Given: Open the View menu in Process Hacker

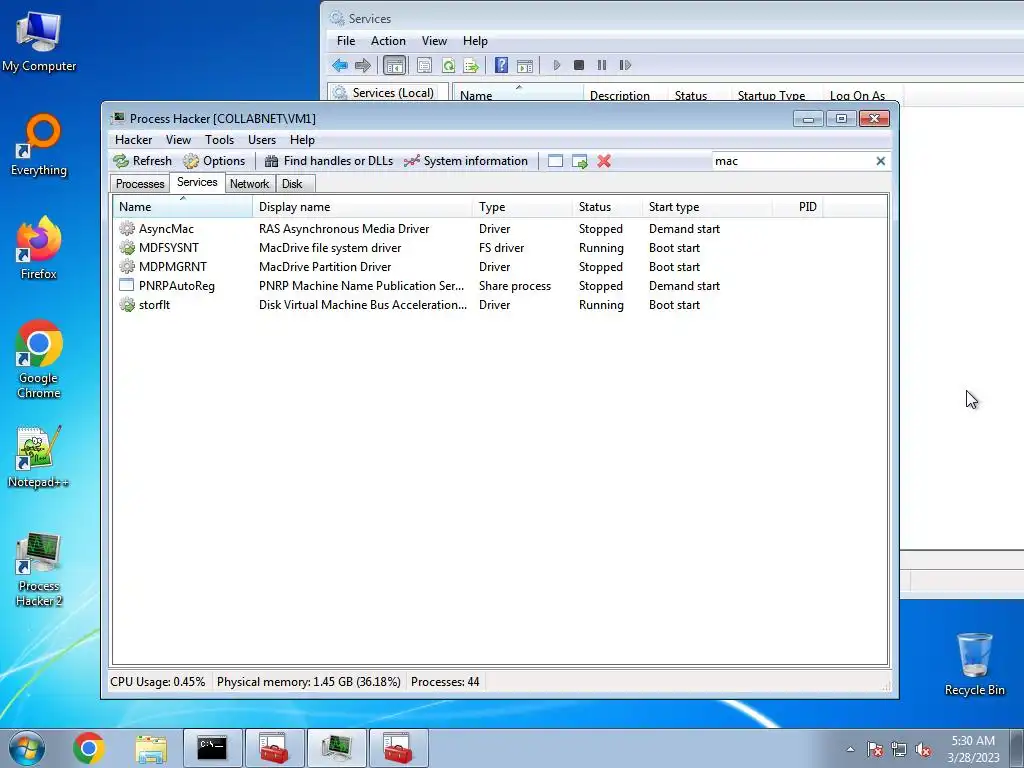Looking at the screenshot, I should tap(178, 140).
